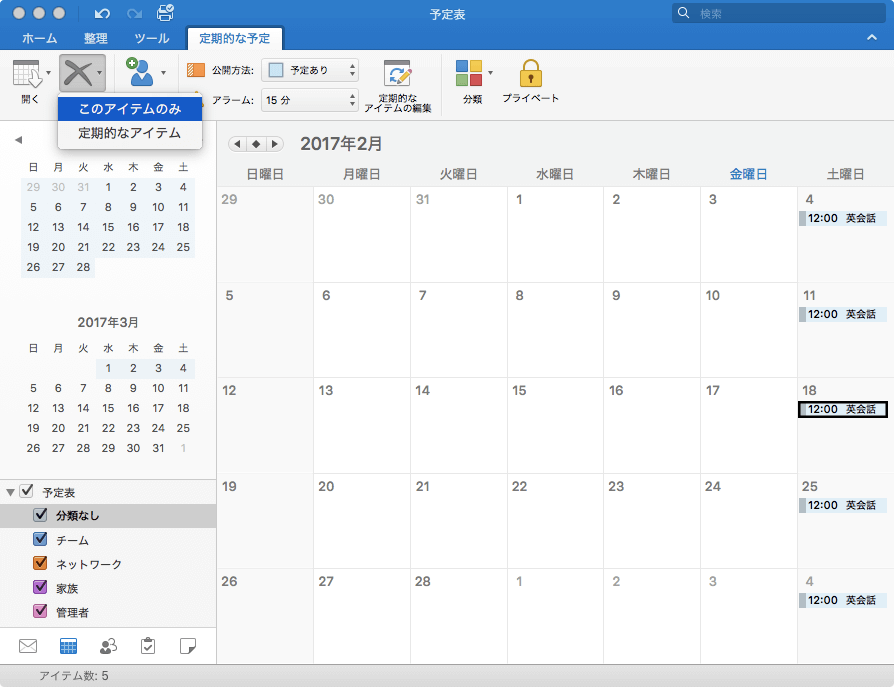
Task: Click the day 22 cell in main calendar
Action: [555, 521]
